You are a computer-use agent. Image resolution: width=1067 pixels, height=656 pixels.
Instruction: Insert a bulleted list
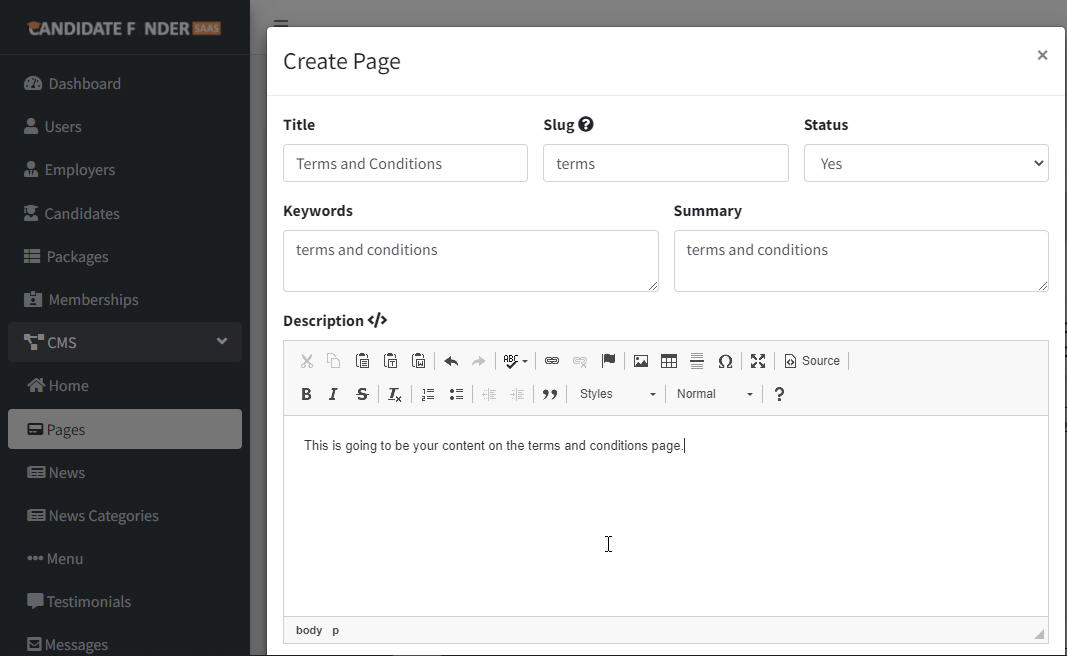point(456,394)
